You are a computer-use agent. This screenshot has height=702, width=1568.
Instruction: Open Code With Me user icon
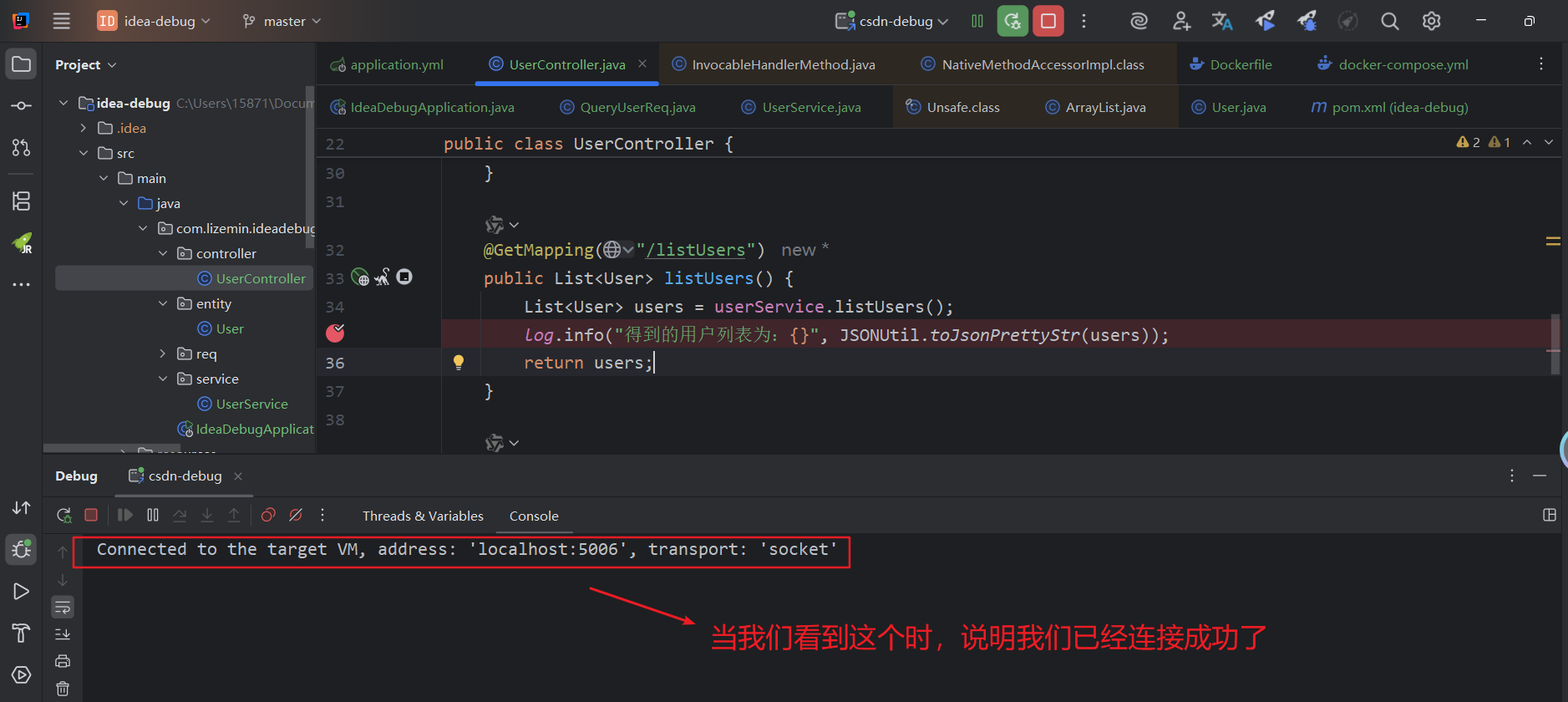(1180, 21)
